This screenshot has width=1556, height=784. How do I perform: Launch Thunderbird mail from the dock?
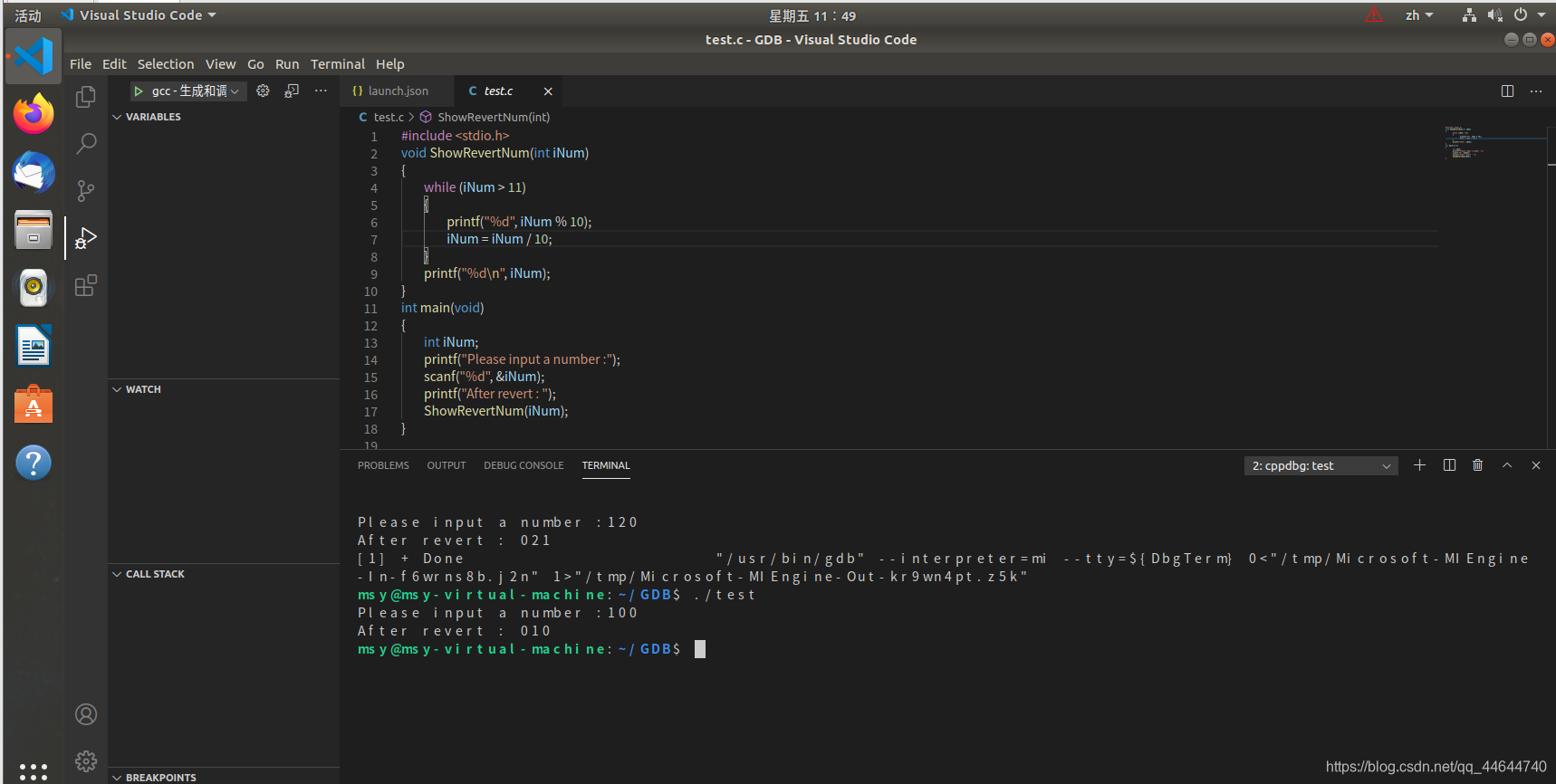(34, 172)
